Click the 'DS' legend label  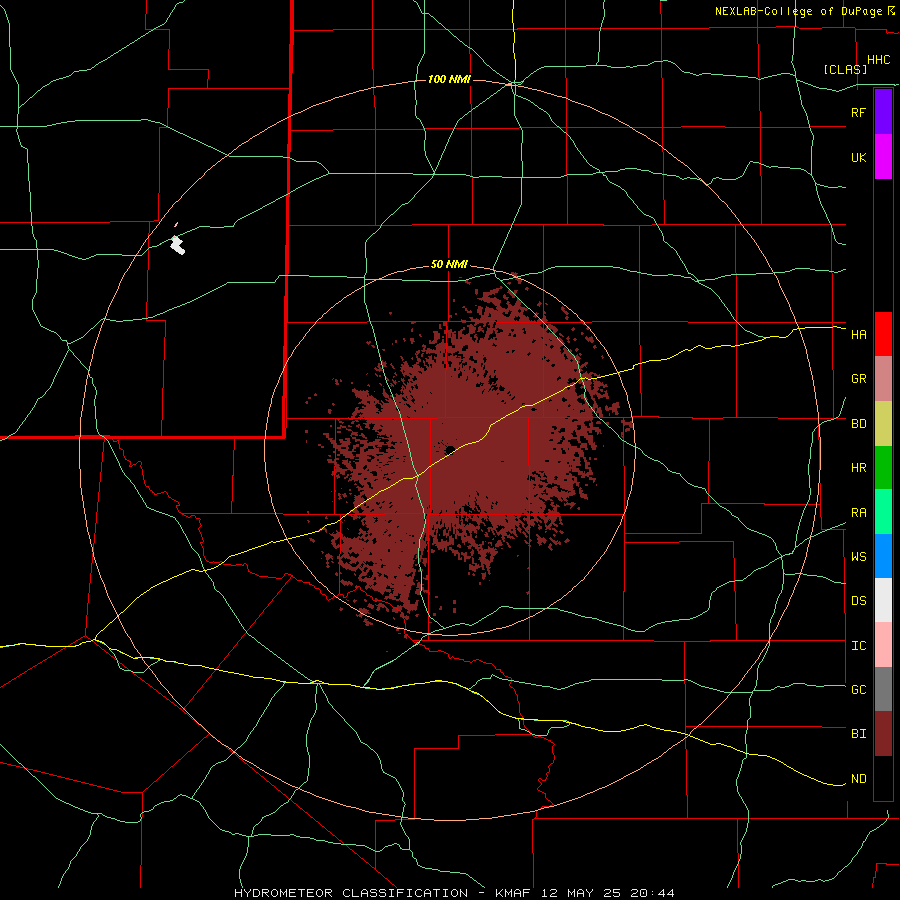858,601
